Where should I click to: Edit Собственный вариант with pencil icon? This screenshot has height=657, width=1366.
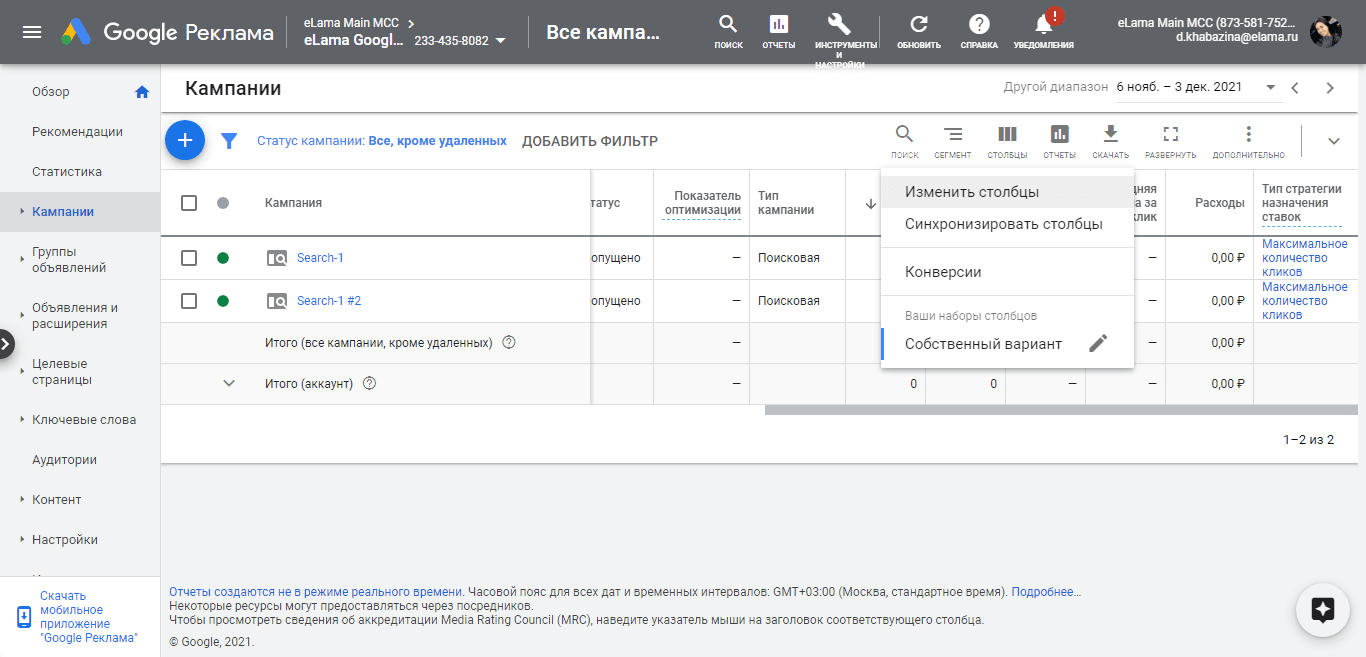[1098, 344]
